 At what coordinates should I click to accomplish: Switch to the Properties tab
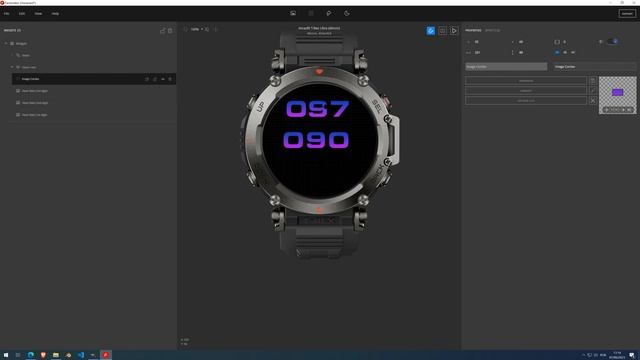[473, 30]
